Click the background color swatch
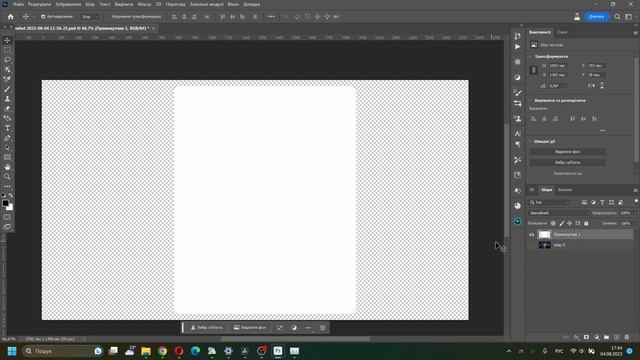Screen dimensions: 640x360 tap(10, 207)
